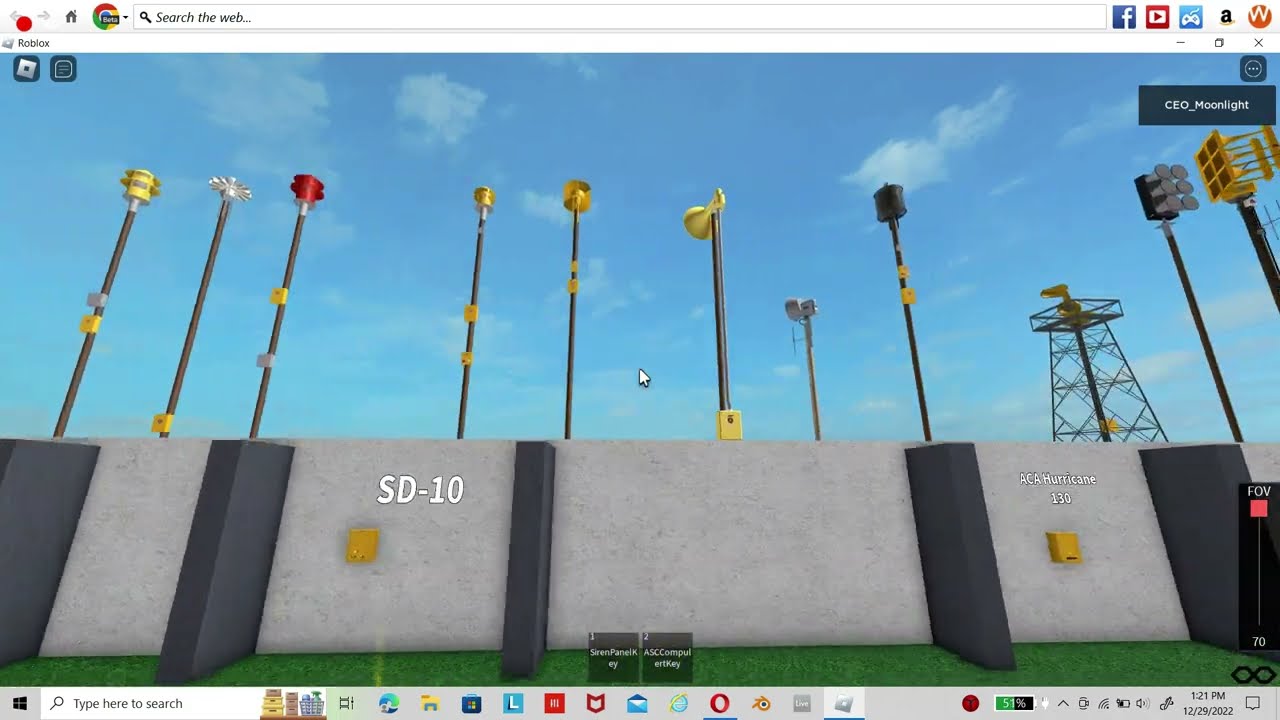The image size is (1280, 720).
Task: Open Microsoft Store from the taskbar
Action: click(471, 703)
